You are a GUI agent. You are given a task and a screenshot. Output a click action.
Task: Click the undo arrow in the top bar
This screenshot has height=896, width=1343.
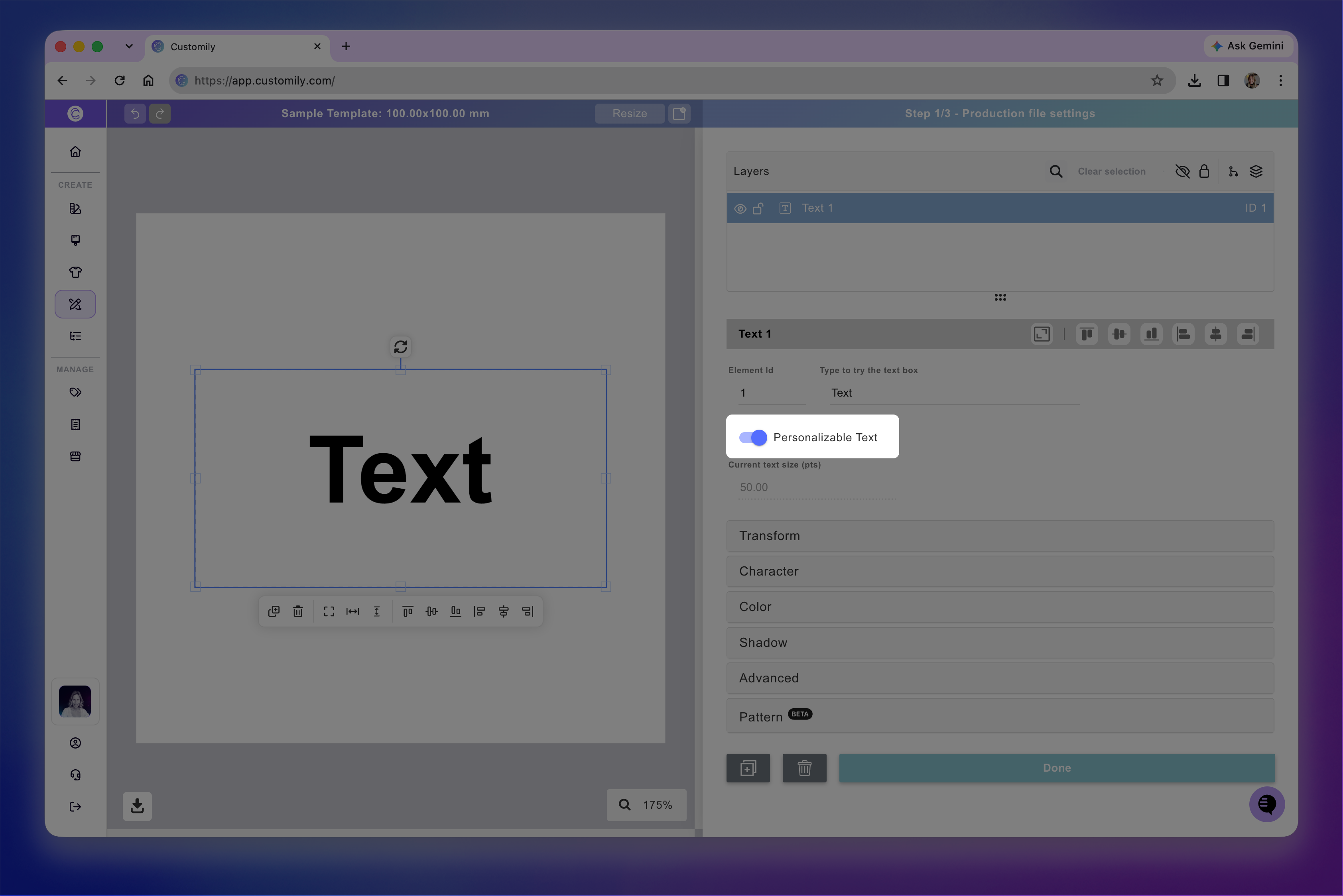[135, 113]
